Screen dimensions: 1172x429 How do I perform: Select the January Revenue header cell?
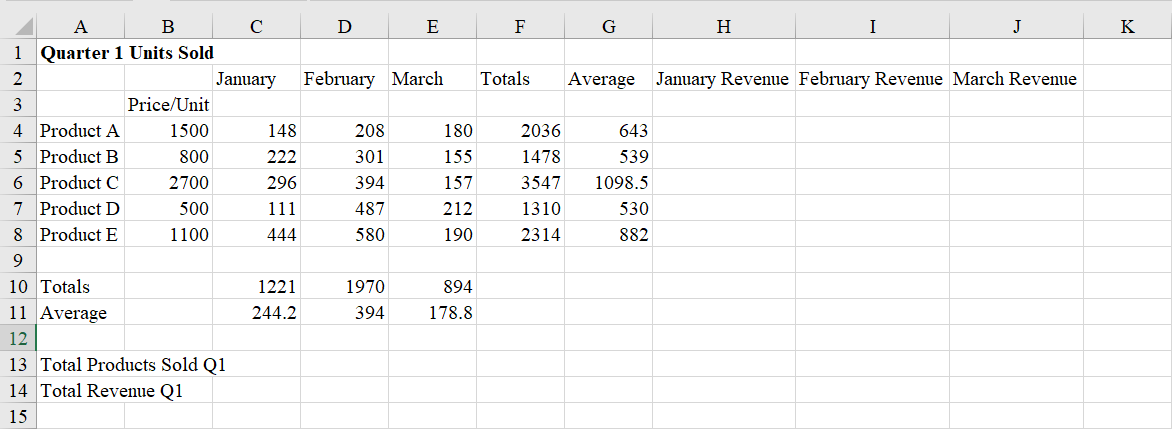pyautogui.click(x=723, y=78)
